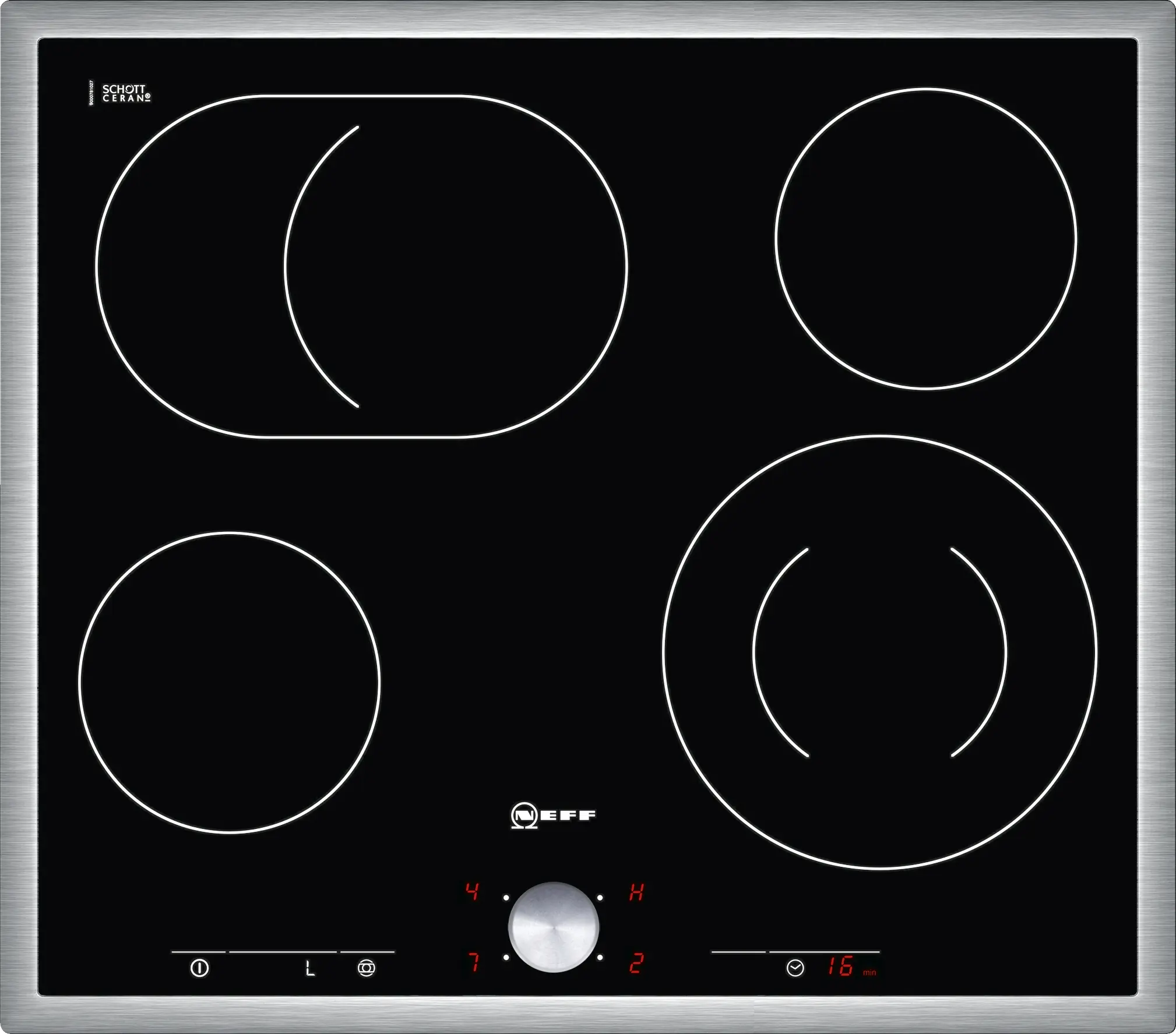This screenshot has height=1034, width=1176.
Task: Select the dot next to level 7
Action: 506,957
